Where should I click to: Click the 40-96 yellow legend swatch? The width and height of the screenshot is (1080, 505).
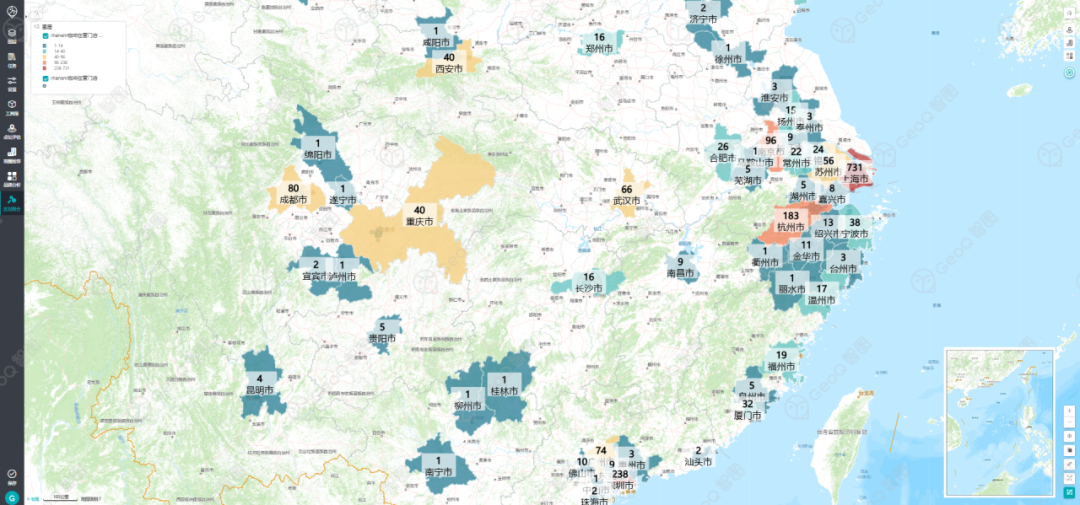pos(45,57)
